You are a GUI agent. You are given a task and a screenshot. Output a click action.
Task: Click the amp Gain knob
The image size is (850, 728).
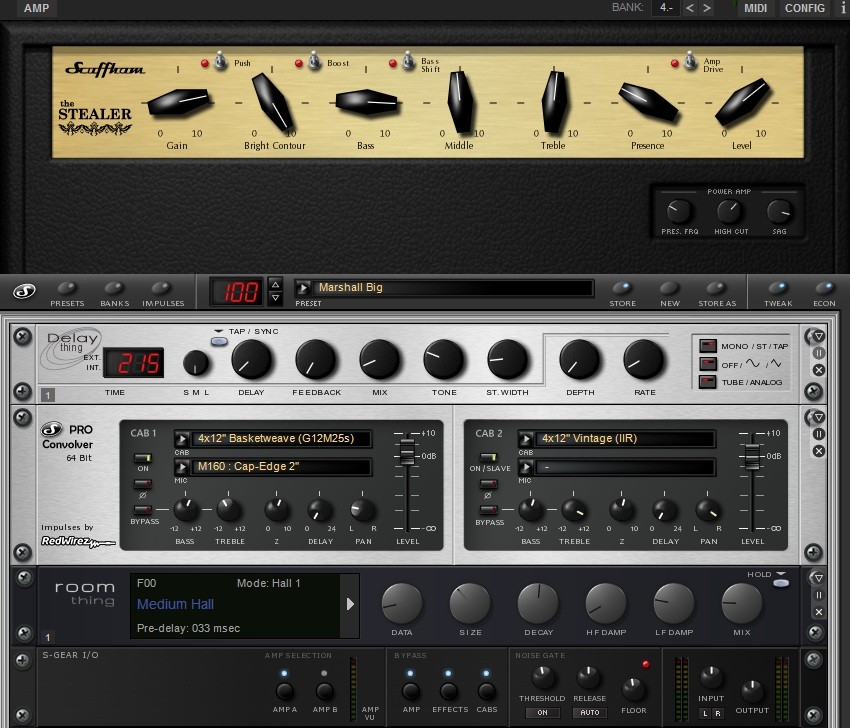[178, 101]
